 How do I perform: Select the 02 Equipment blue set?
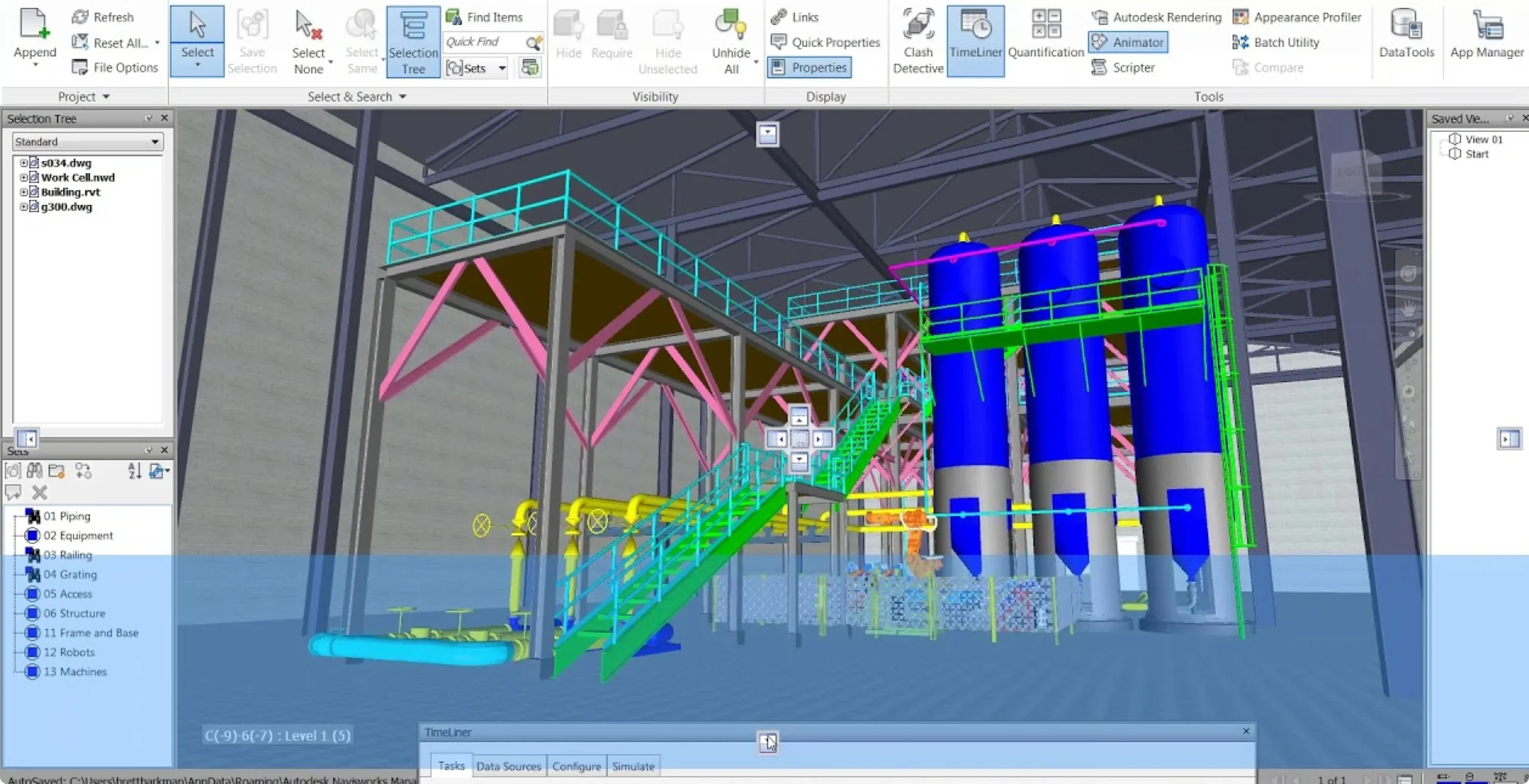pos(69,536)
